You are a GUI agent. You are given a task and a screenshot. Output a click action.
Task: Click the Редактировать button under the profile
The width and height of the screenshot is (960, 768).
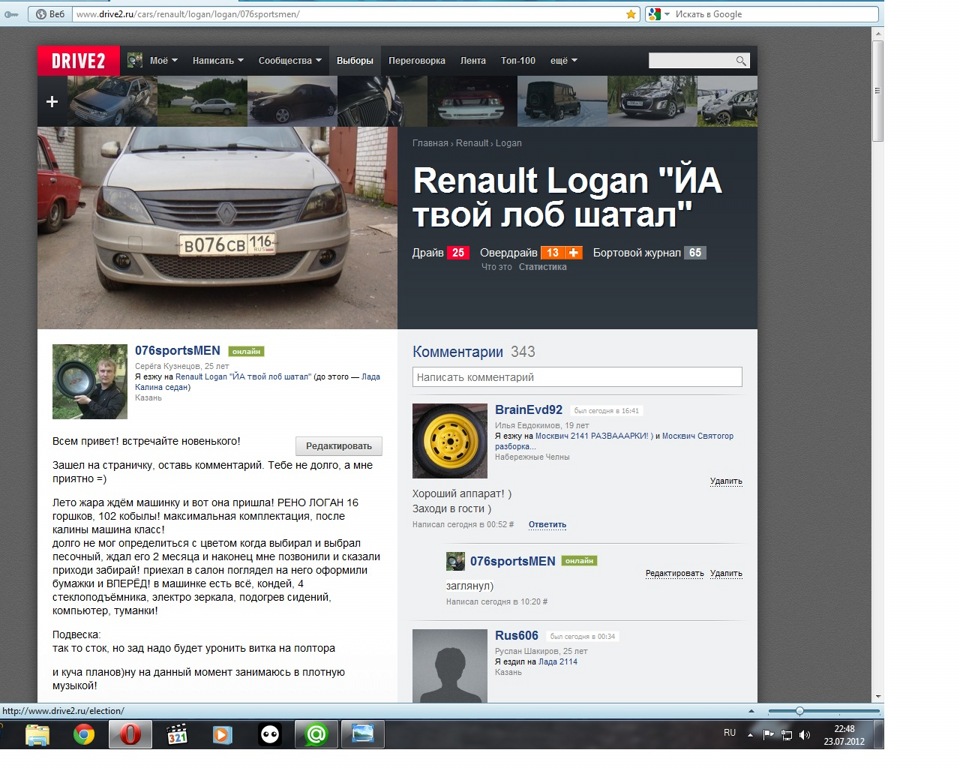pos(339,446)
